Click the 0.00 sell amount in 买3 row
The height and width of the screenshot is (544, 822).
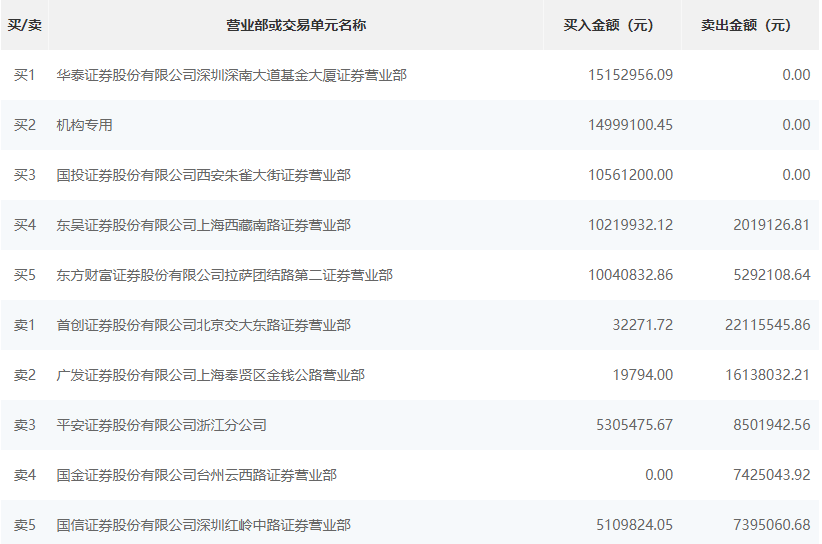click(796, 175)
